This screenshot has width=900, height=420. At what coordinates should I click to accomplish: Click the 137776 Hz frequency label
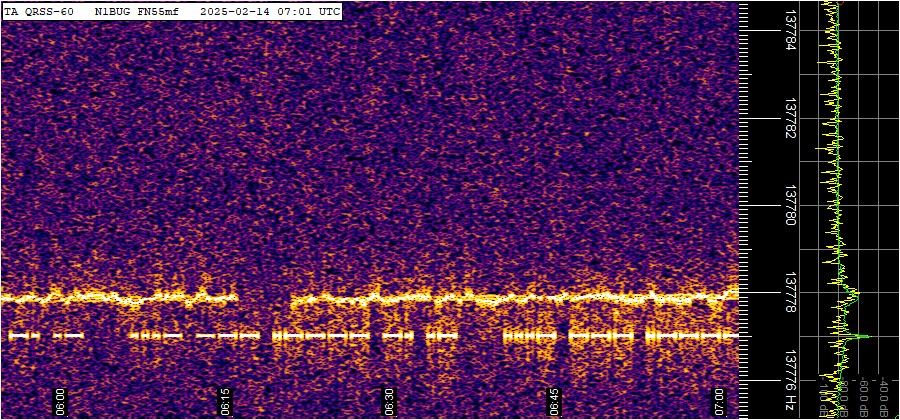(790, 379)
